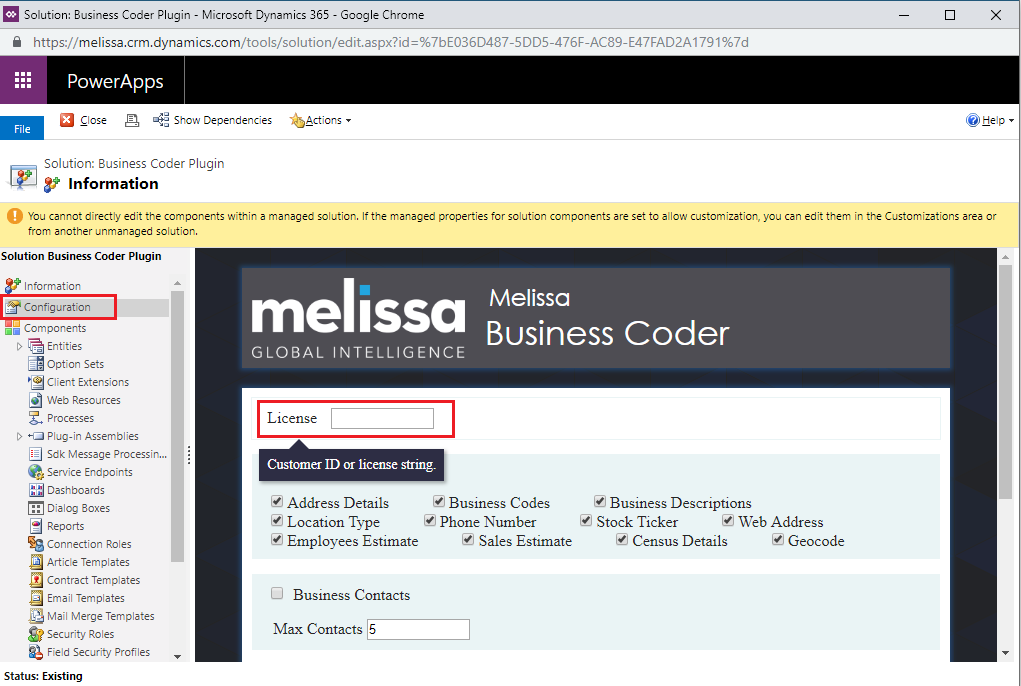Click the print icon in the toolbar
1021x686 pixels.
pyautogui.click(x=131, y=120)
